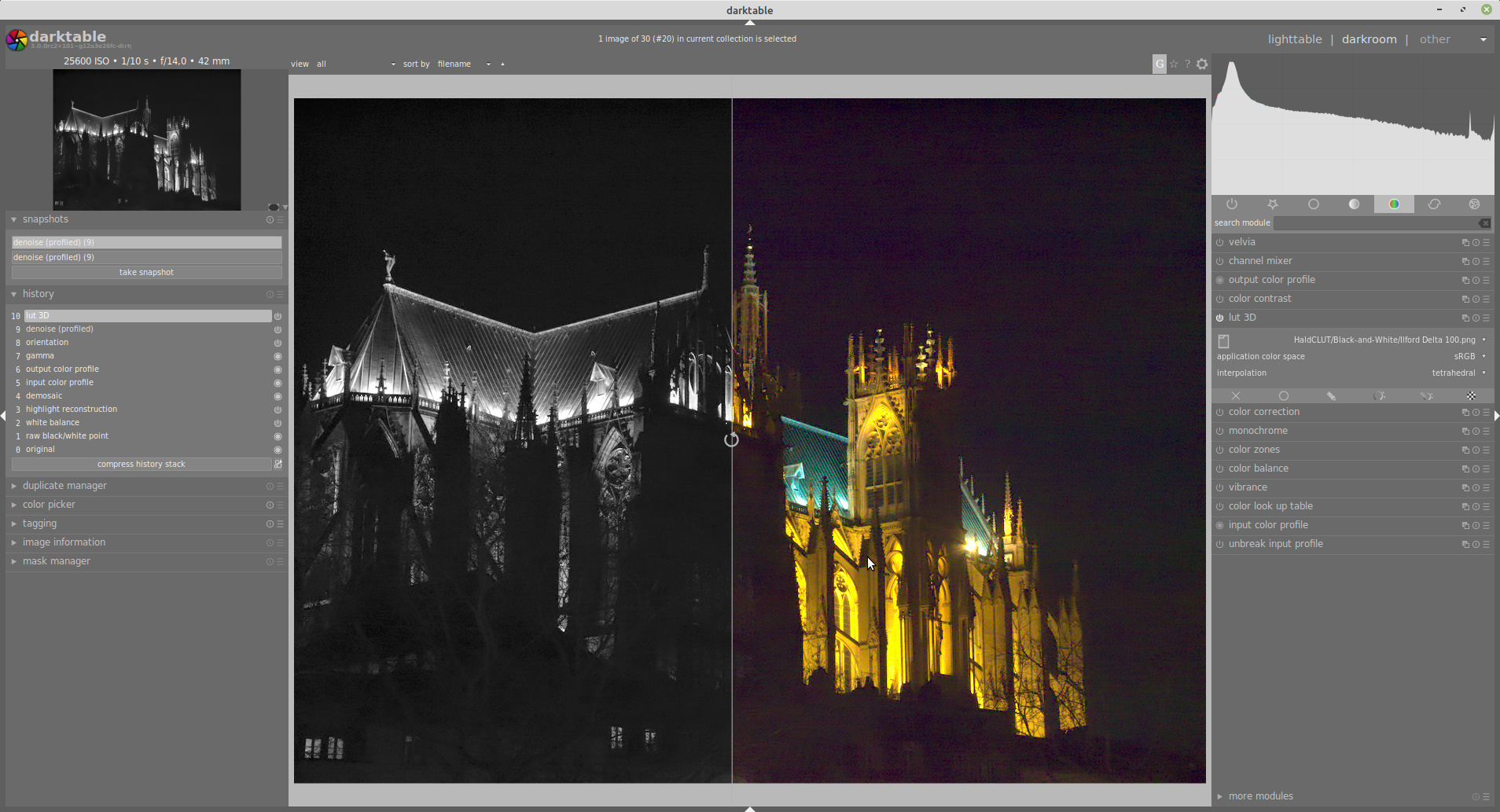The image size is (1500, 812).
Task: Select uniformly blend mode circle icon
Action: click(1284, 396)
